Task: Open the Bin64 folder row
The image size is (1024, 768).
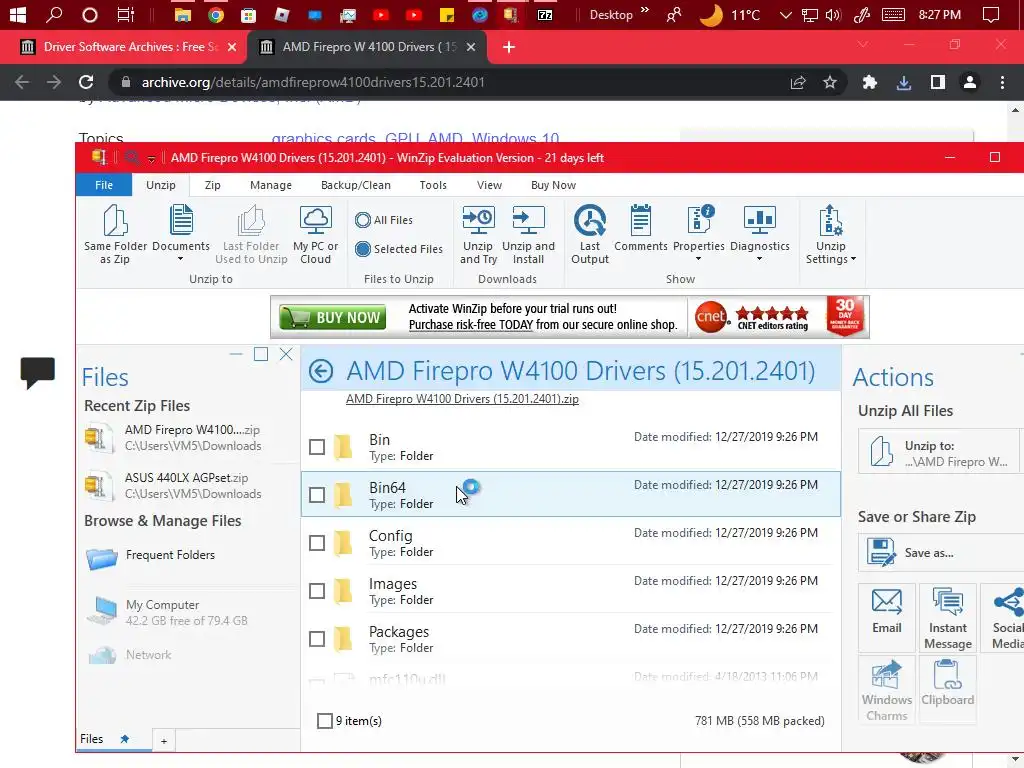Action: click(x=570, y=494)
